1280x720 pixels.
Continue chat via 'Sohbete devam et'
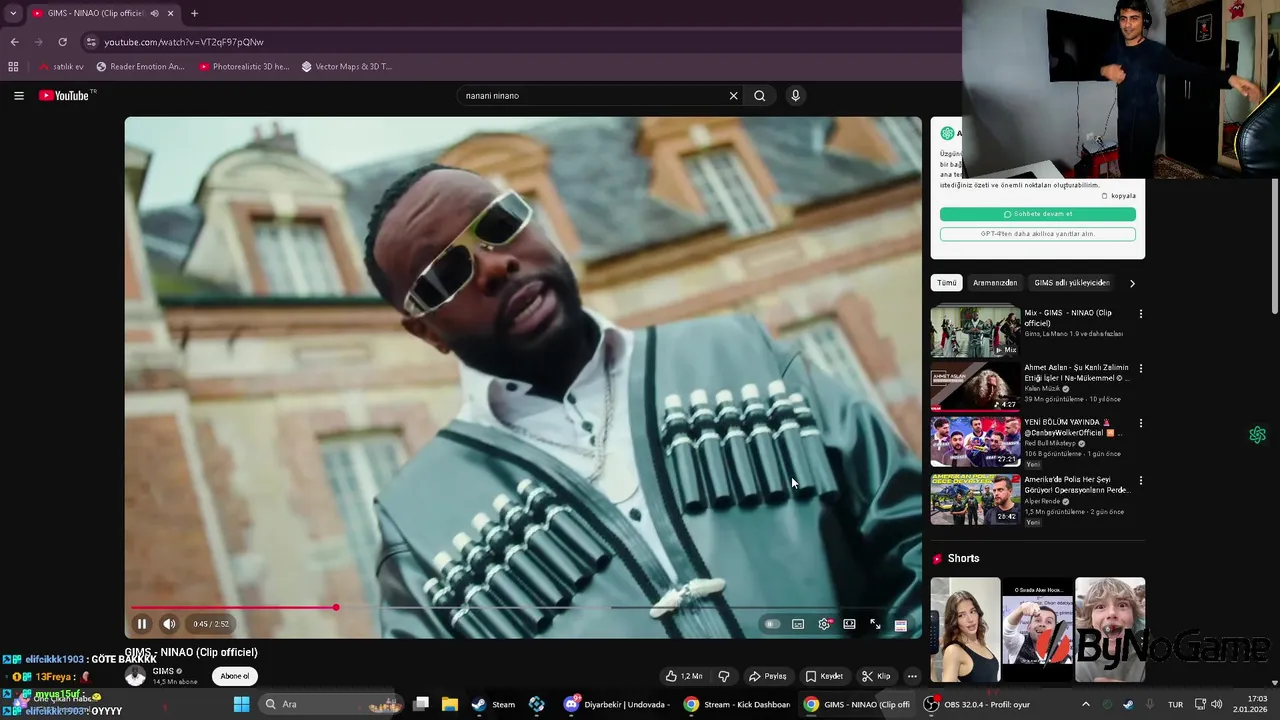click(x=1038, y=214)
